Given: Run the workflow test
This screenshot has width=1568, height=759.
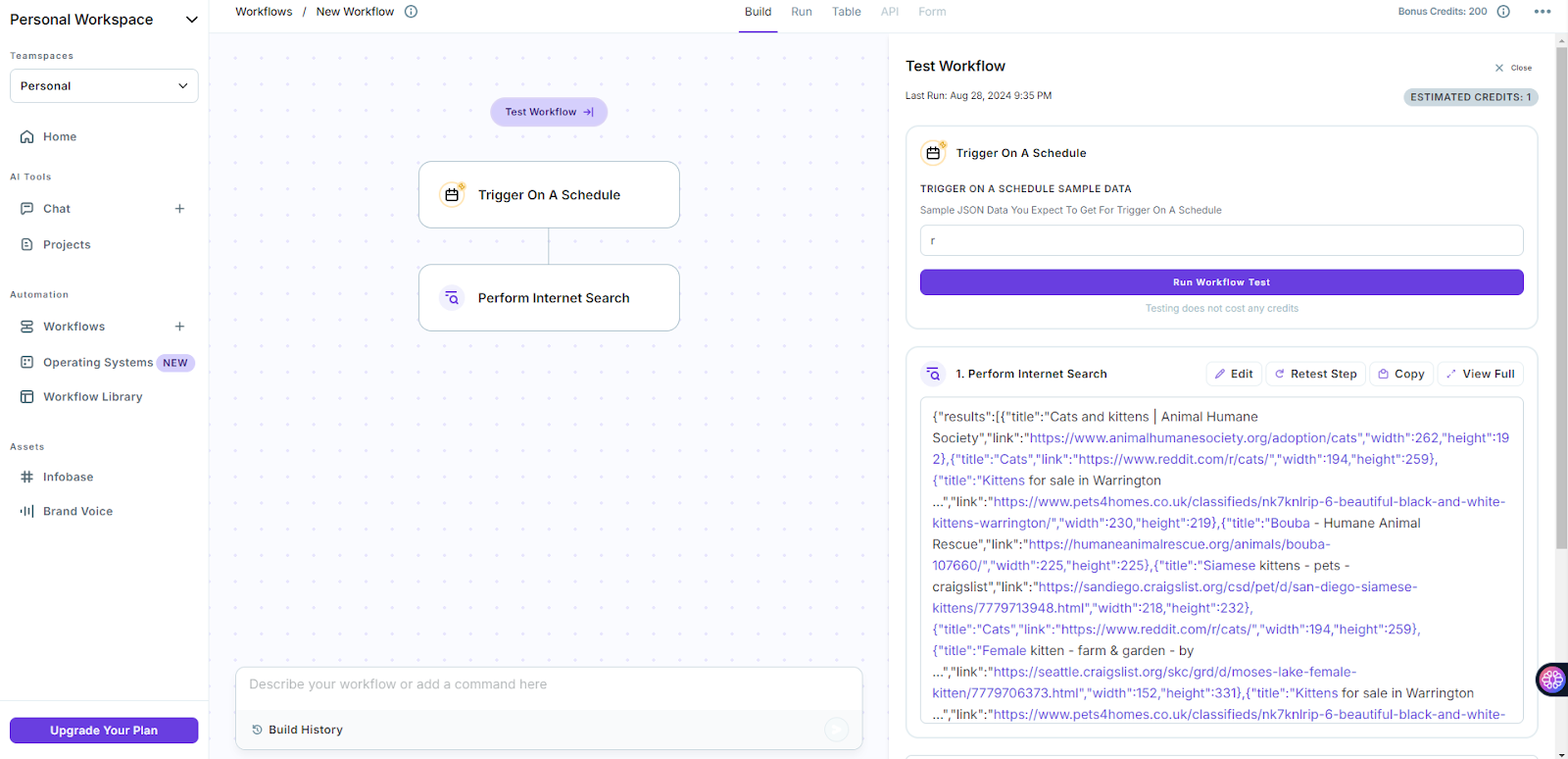Looking at the screenshot, I should (1221, 282).
